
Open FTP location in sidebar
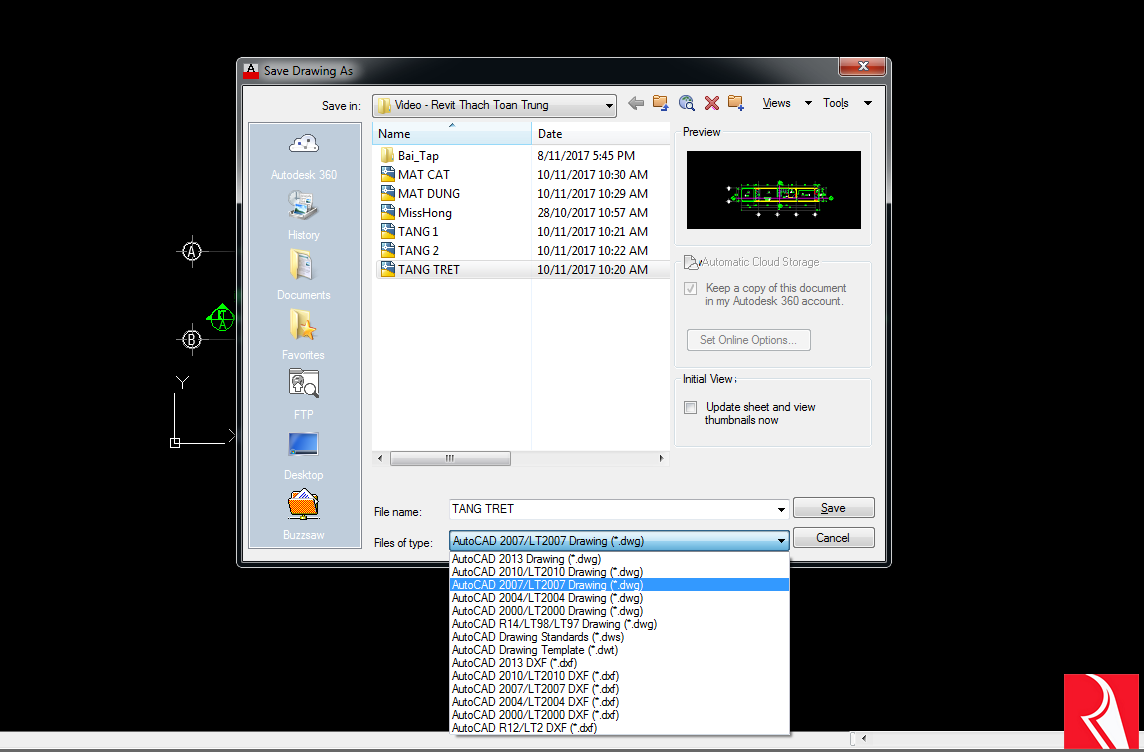304,394
